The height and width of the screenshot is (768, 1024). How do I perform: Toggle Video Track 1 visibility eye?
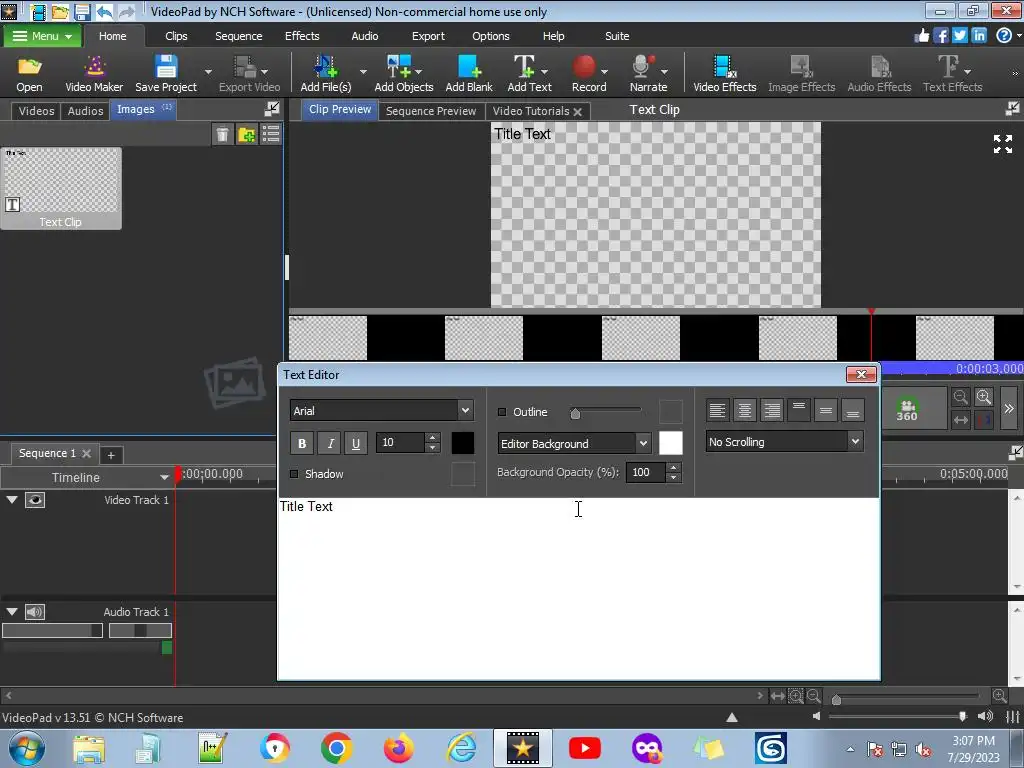coord(35,500)
